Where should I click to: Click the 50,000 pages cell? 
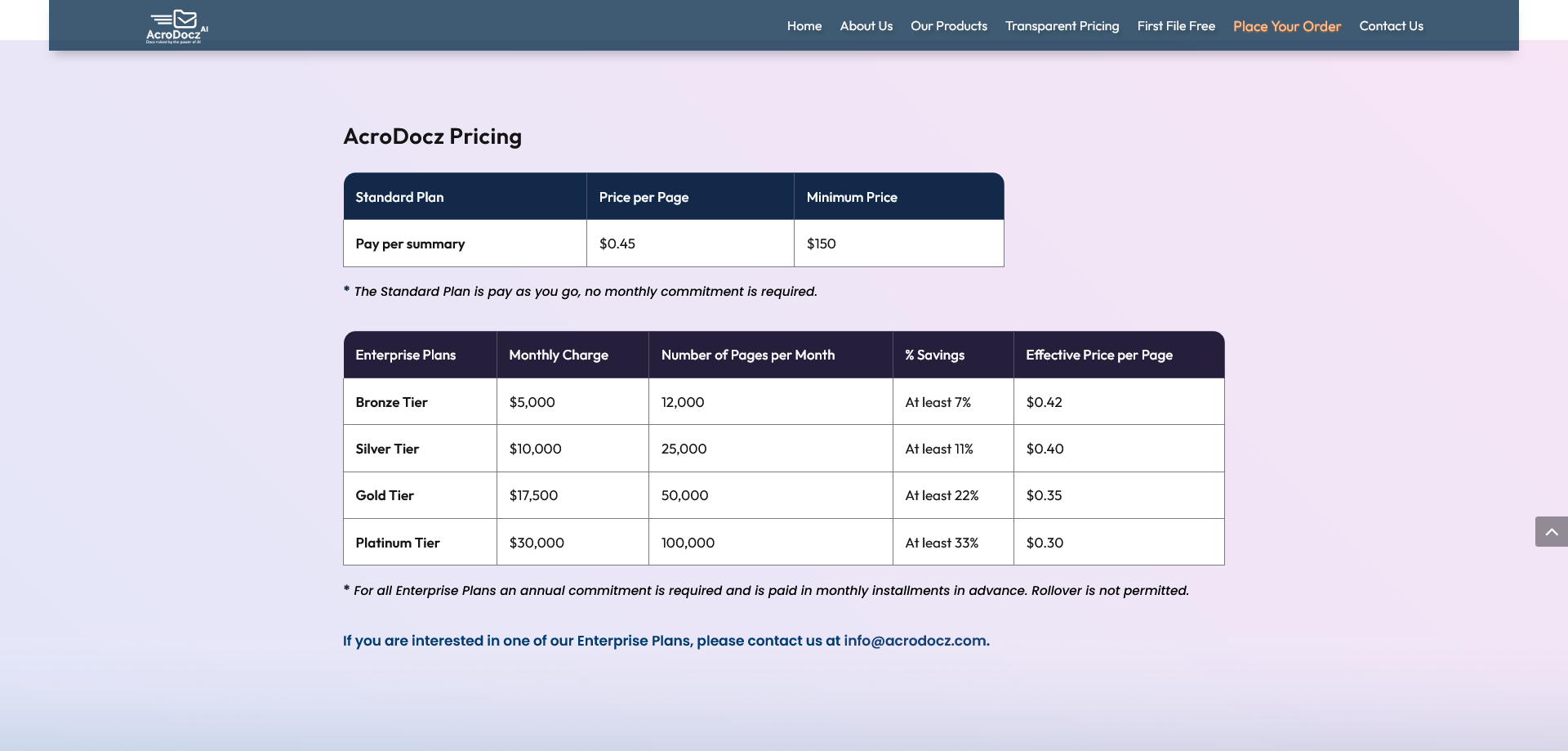click(771, 495)
